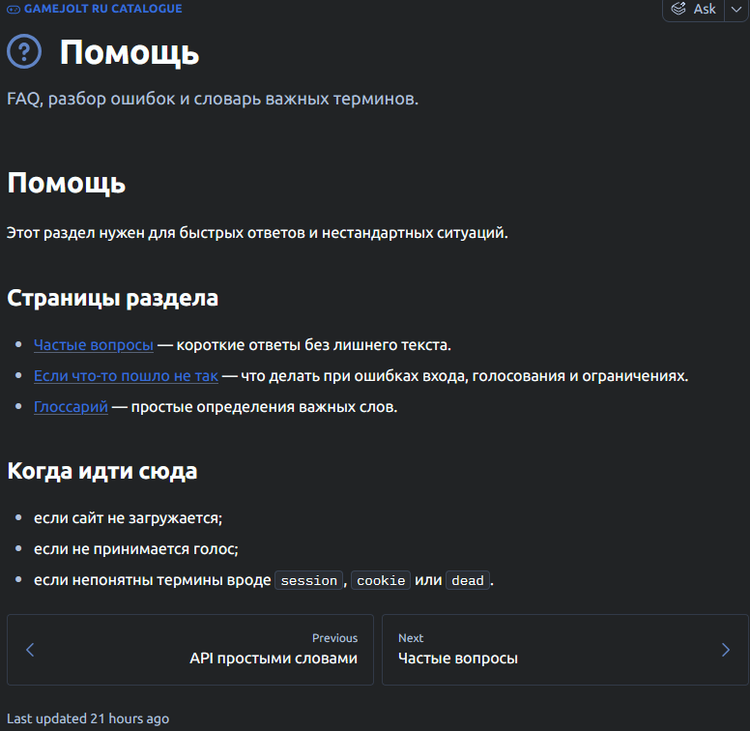Viewport: 750px width, 731px height.
Task: Open the "Глоссарий" link
Action: point(70,407)
